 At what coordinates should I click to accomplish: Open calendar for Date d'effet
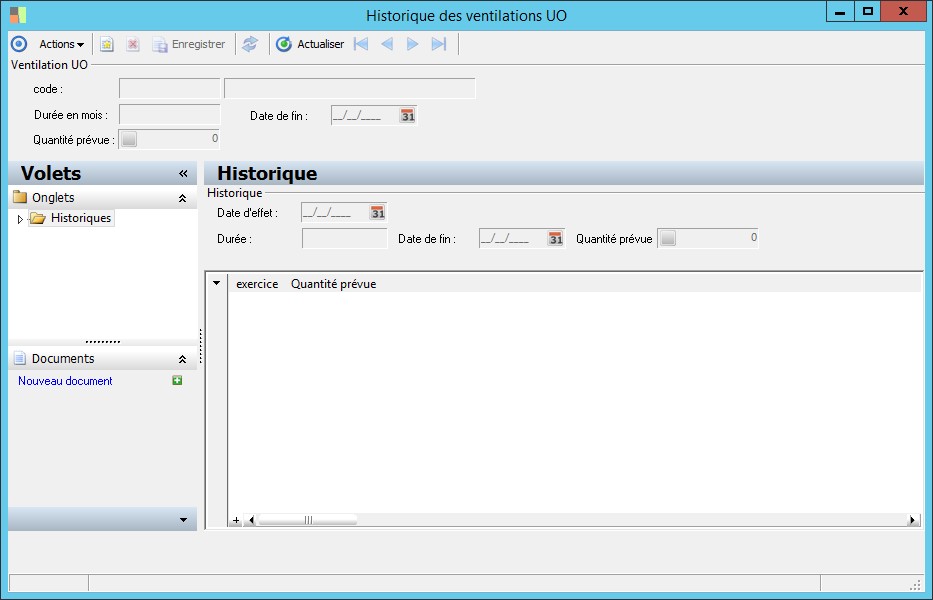click(378, 212)
